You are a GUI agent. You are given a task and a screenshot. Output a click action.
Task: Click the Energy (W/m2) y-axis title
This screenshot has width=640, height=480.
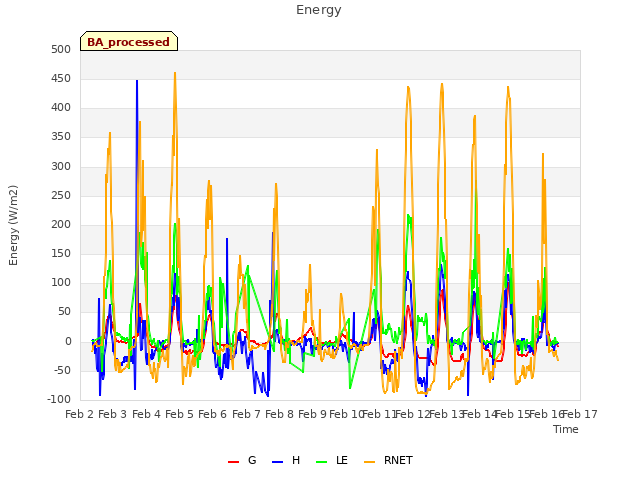(13, 225)
